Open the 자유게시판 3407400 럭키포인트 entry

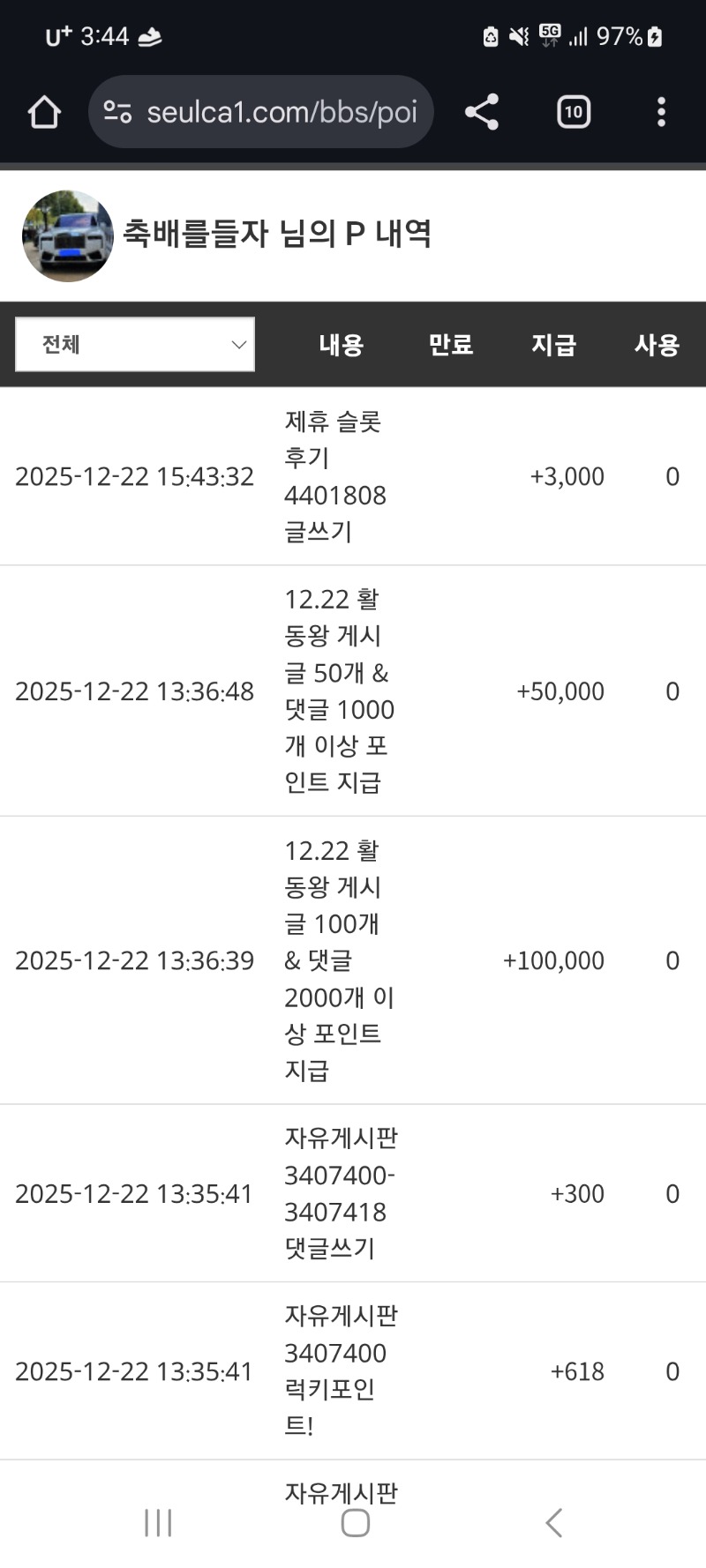340,1370
